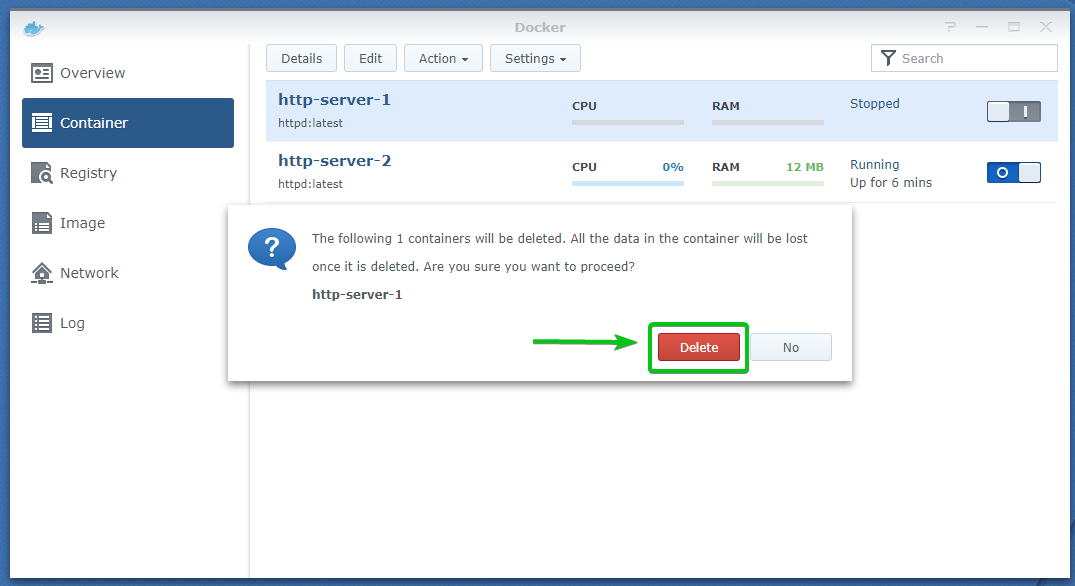Image resolution: width=1075 pixels, height=586 pixels.
Task: Click the Container list icon in sidebar
Action: pyautogui.click(x=42, y=123)
